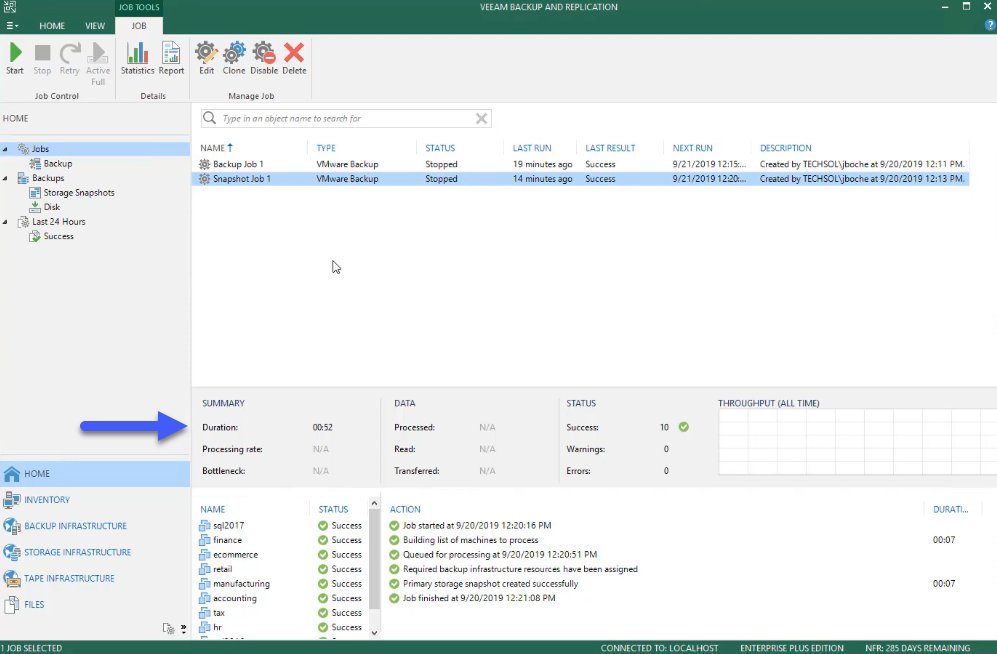Open the HOME navigation pane
Image resolution: width=997 pixels, height=654 pixels.
(x=95, y=473)
